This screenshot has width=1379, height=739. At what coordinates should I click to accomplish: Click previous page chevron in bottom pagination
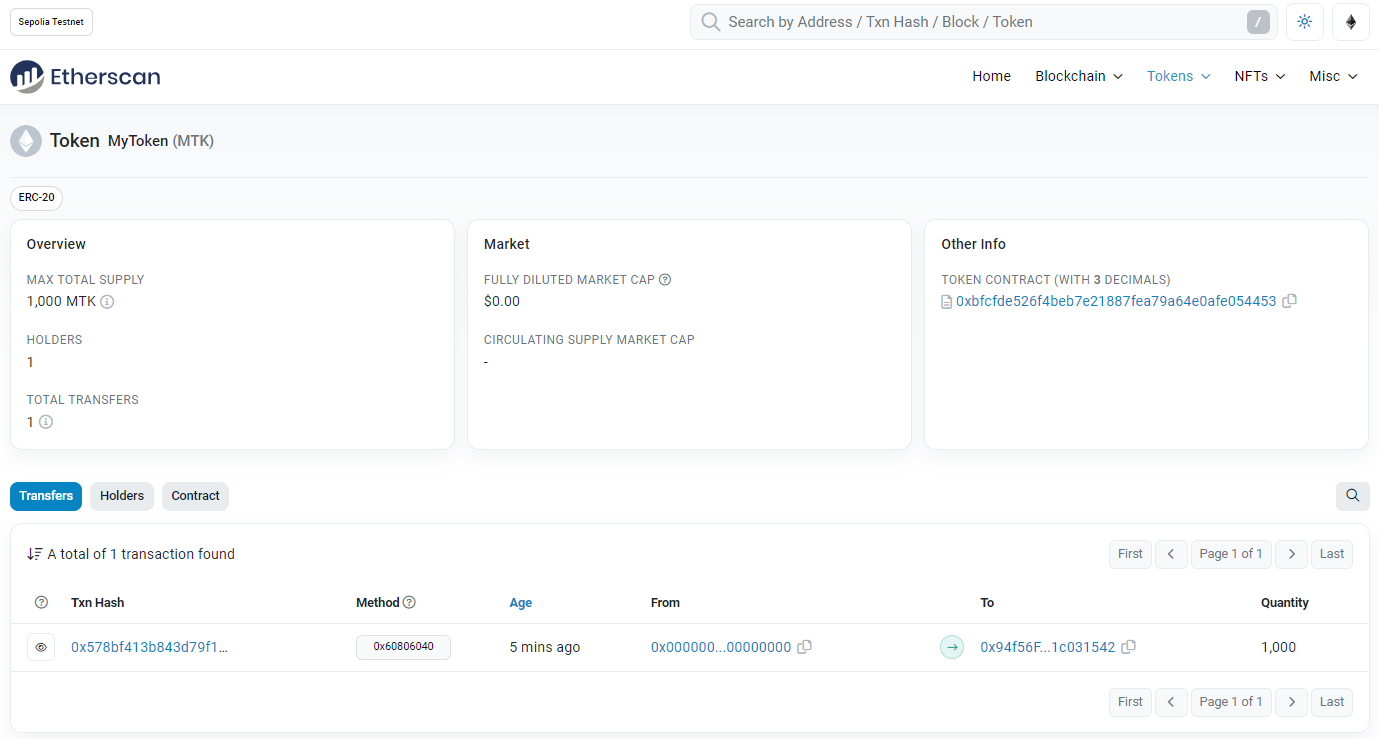[1171, 702]
